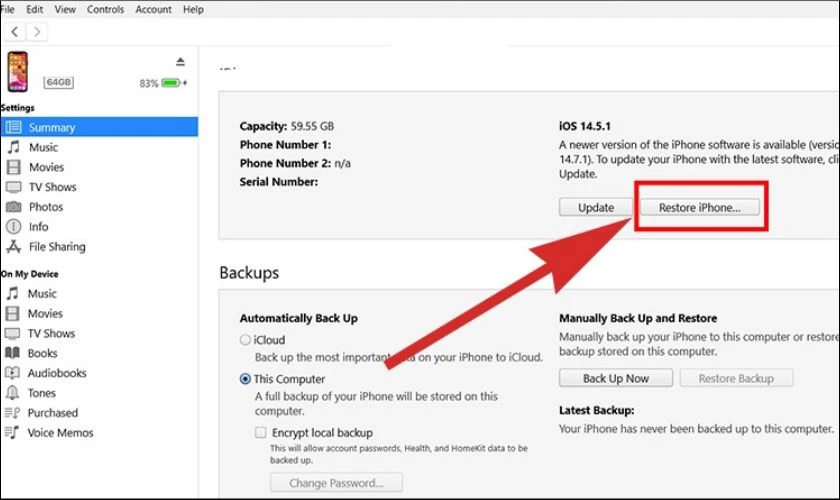Screen dimensions: 840x500
Task: Click the Change Password... button
Action: coord(336,483)
